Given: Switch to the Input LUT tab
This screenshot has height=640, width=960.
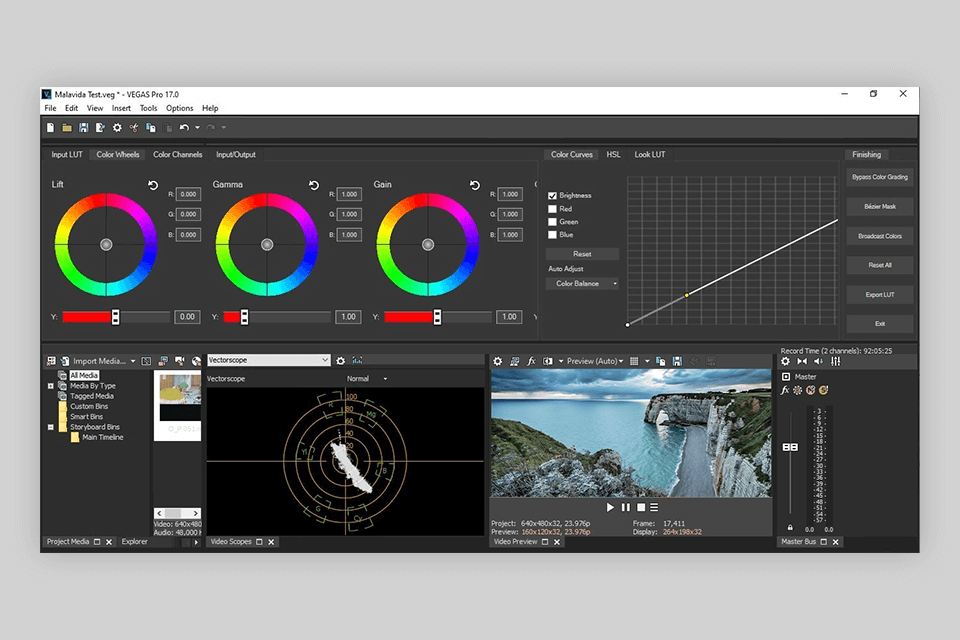Looking at the screenshot, I should pos(67,154).
